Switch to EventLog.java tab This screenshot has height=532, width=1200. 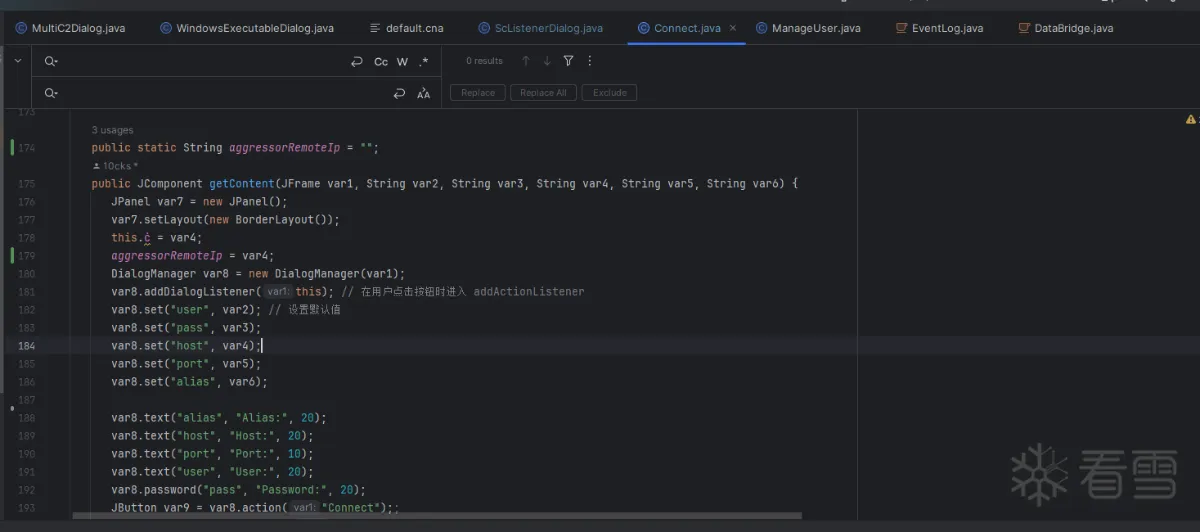click(x=938, y=28)
